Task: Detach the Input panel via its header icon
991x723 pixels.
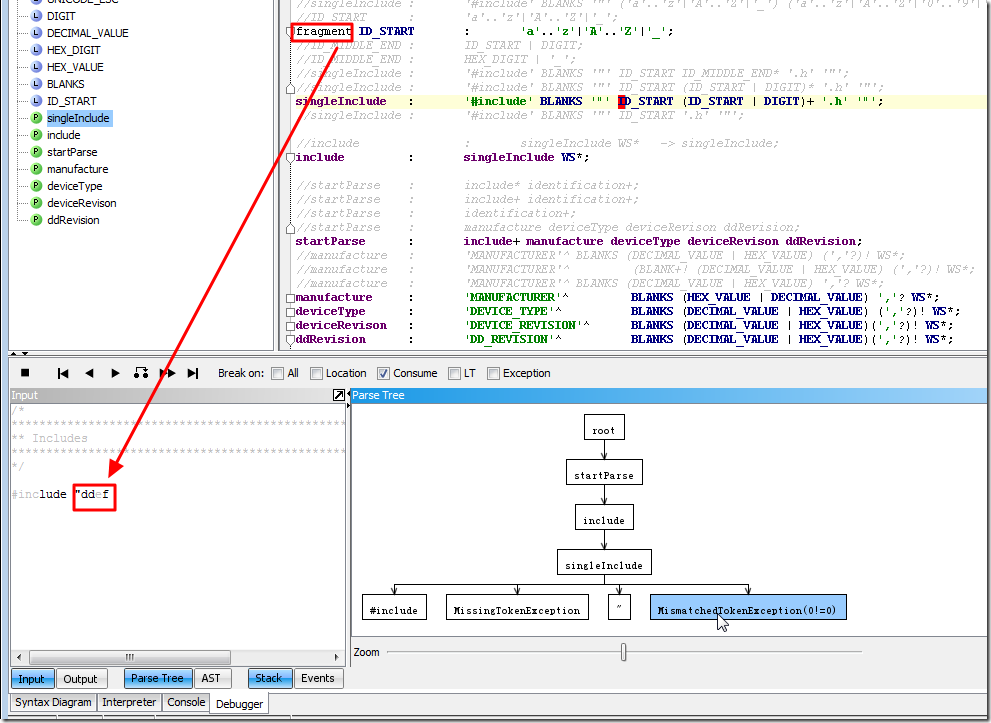Action: coord(338,395)
